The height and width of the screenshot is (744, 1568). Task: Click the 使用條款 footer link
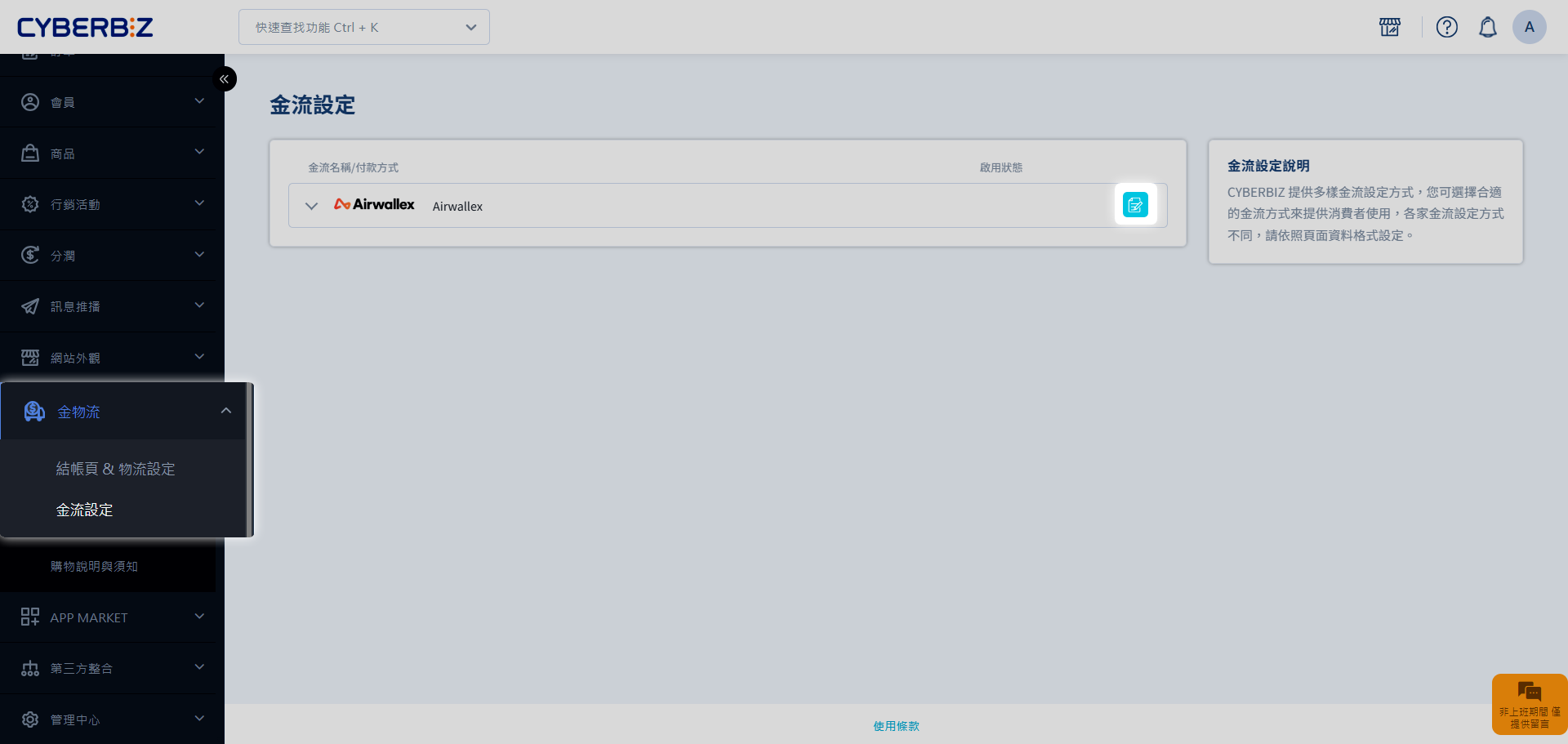click(896, 726)
